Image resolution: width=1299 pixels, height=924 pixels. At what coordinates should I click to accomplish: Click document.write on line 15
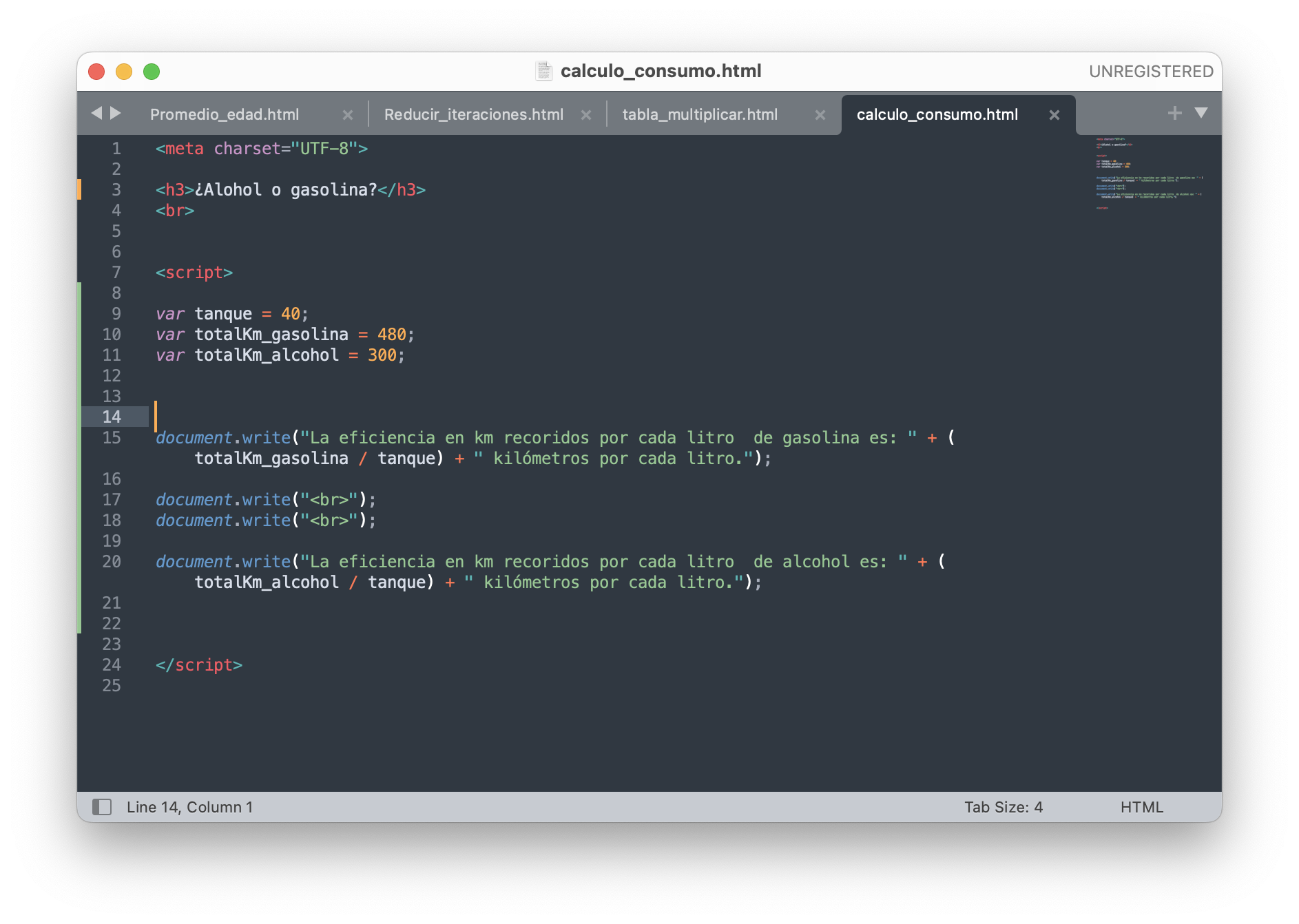(223, 438)
